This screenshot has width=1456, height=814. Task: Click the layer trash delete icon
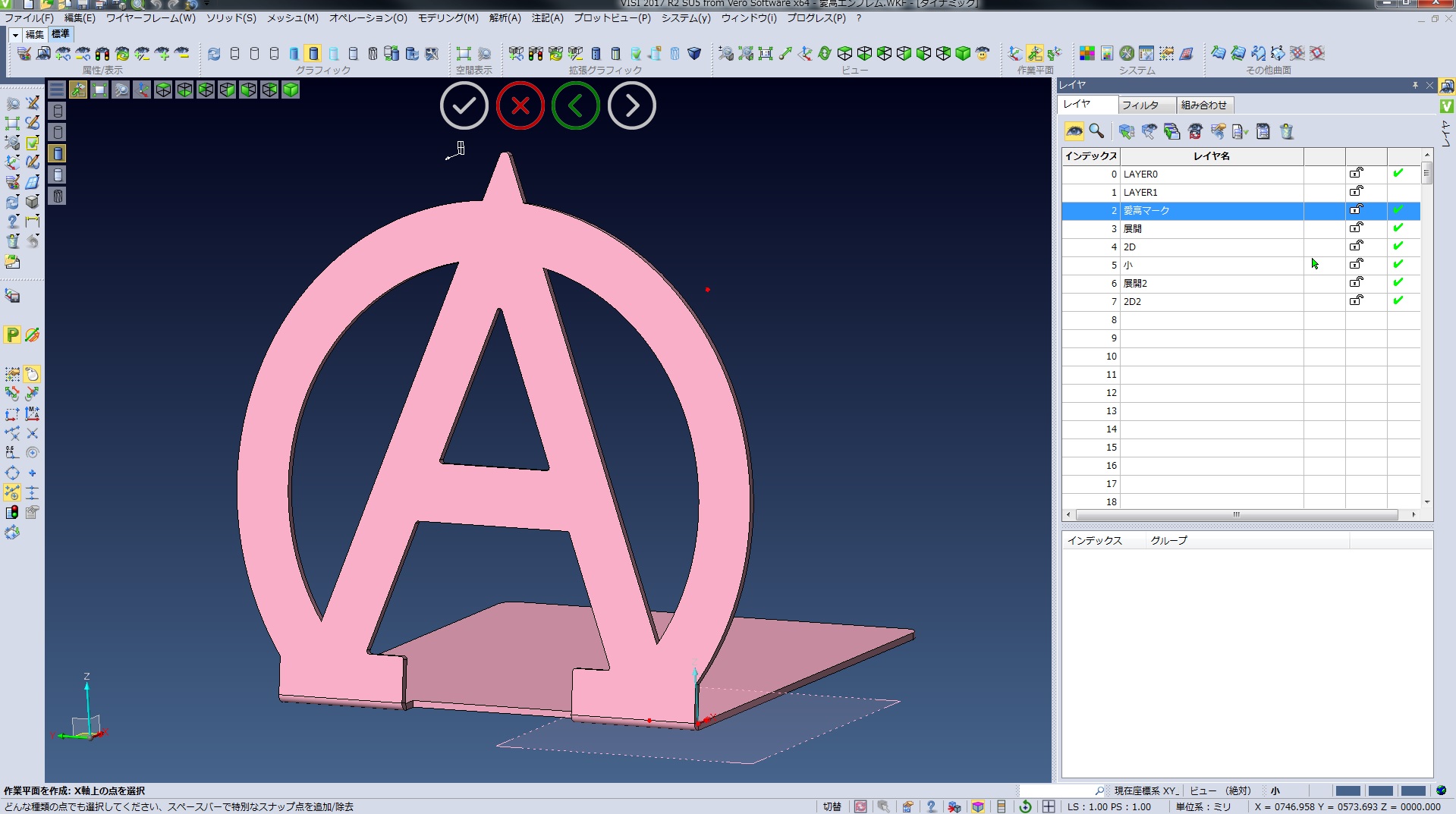[1286, 131]
